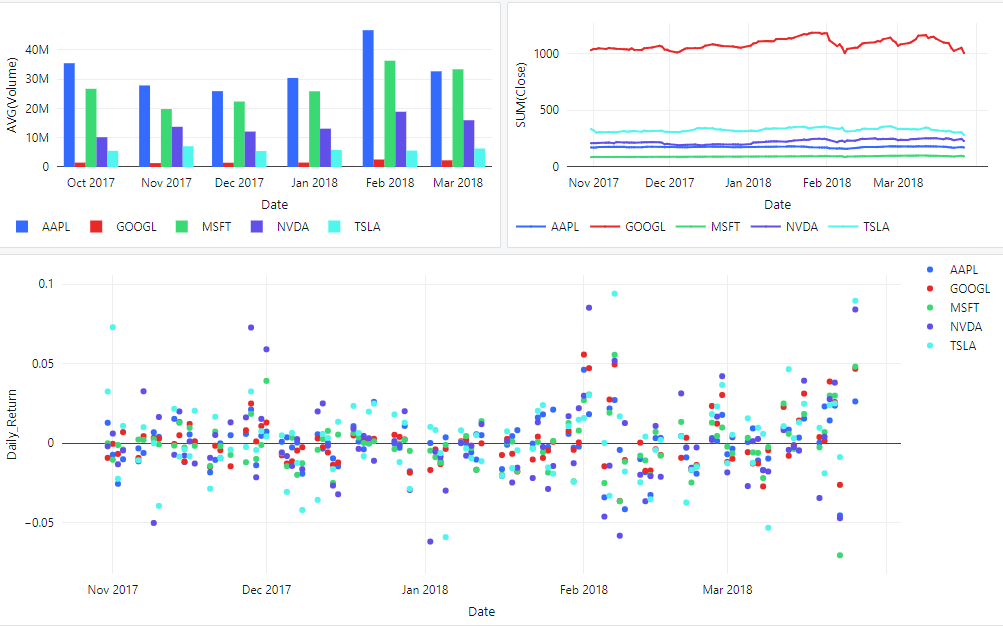Click the Feb 2018 label on bar chart

[390, 183]
